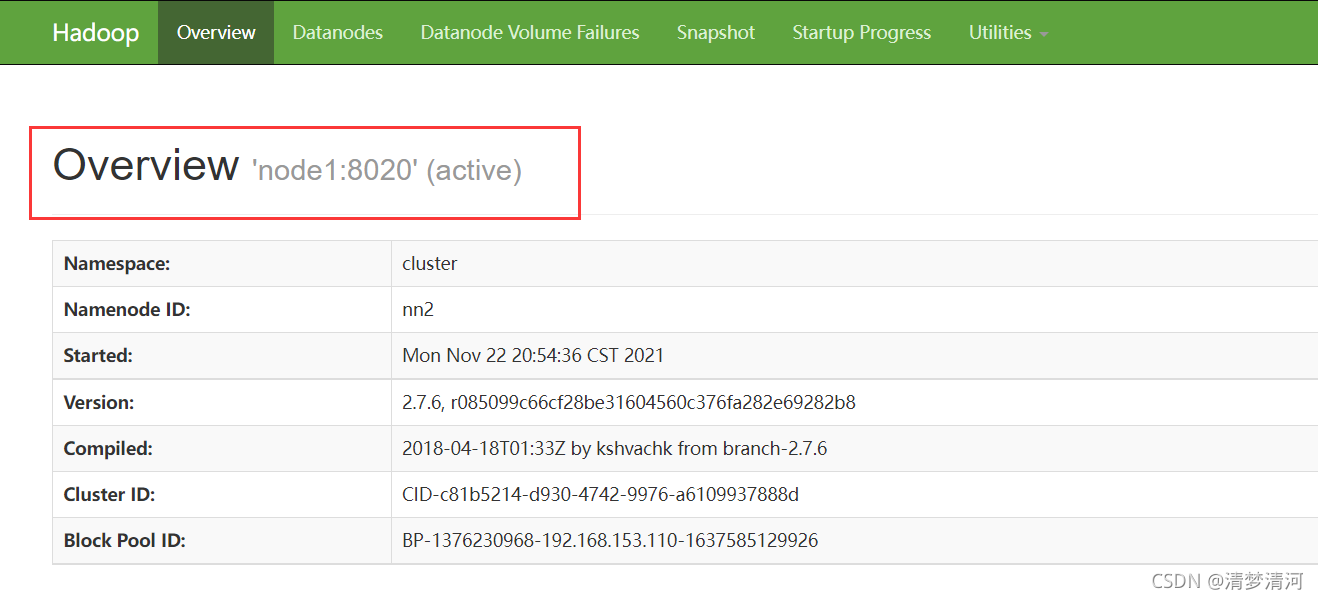The width and height of the screenshot is (1318, 599).
Task: Select the 'node1:8020' (active) heading text
Action: [387, 170]
